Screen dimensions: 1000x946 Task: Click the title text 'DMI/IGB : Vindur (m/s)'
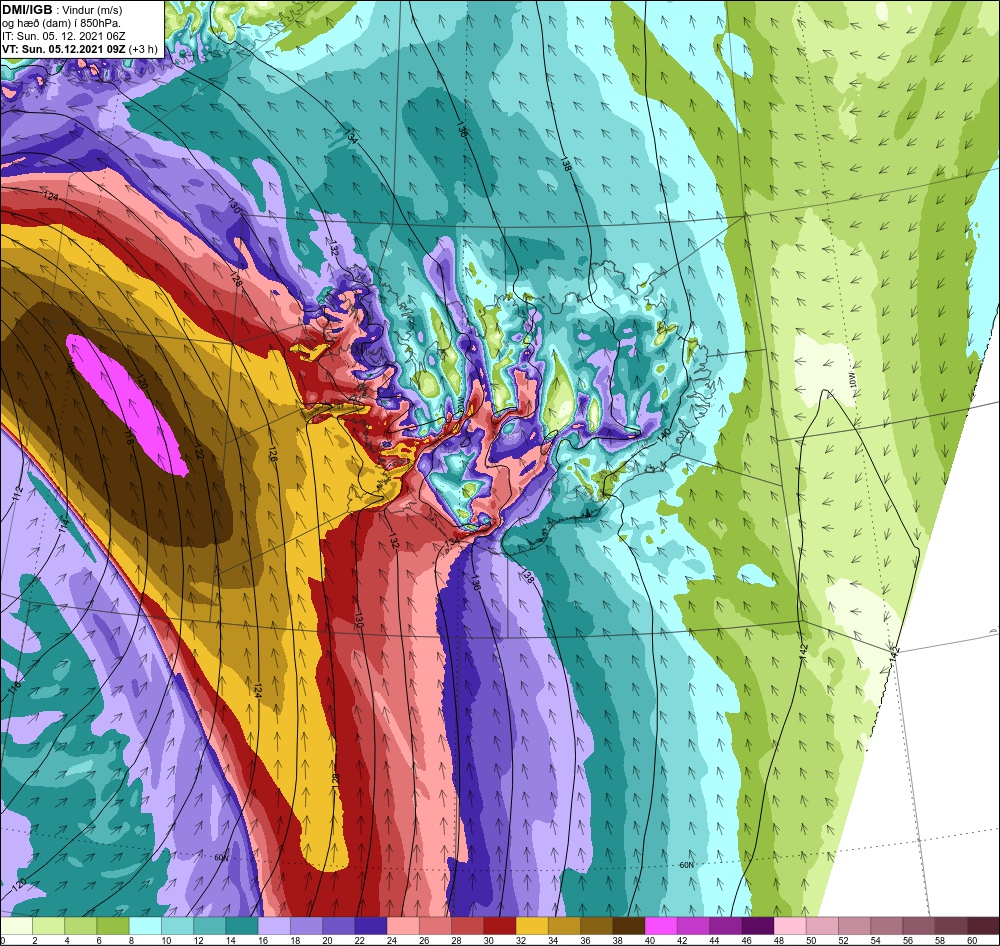pos(62,10)
